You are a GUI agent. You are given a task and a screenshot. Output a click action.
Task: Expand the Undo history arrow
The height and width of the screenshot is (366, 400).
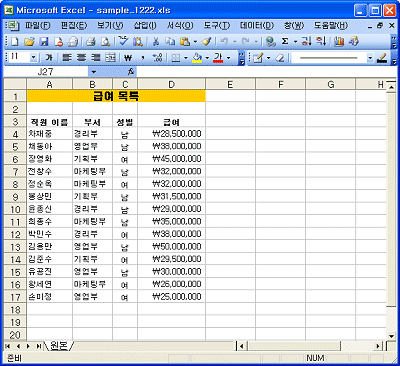(x=234, y=41)
